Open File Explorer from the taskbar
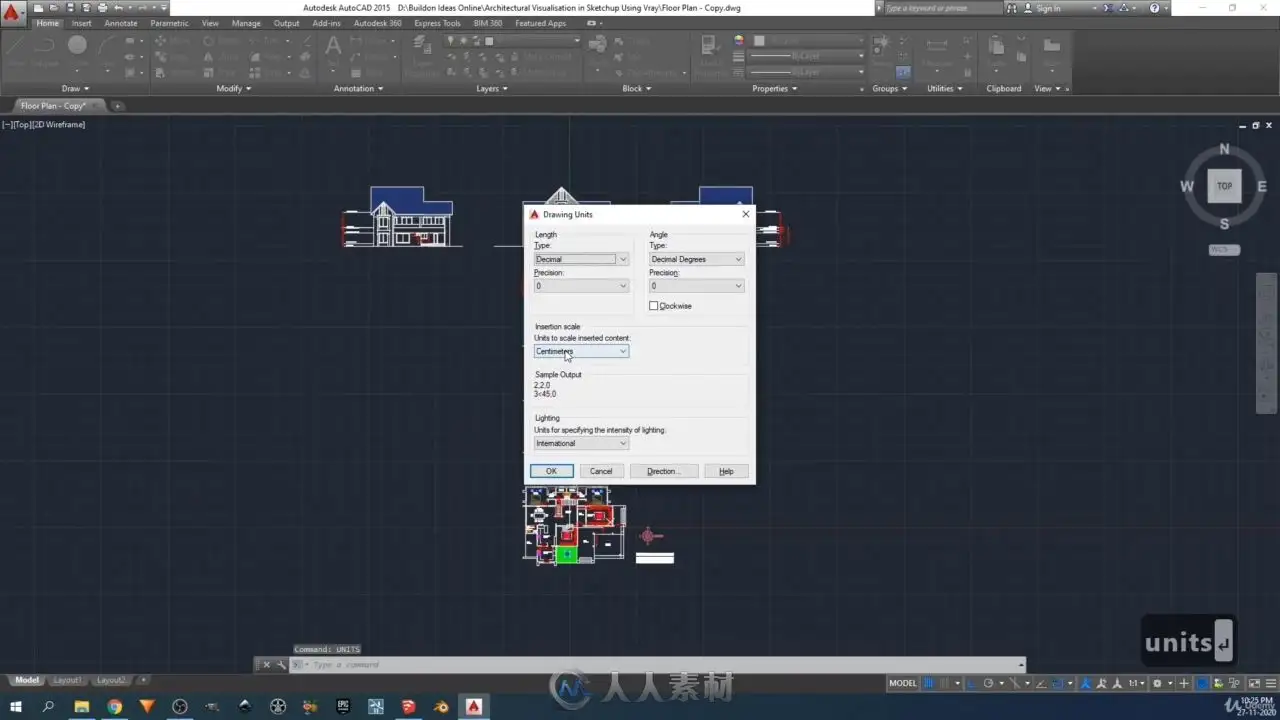The width and height of the screenshot is (1280, 720). click(x=82, y=707)
